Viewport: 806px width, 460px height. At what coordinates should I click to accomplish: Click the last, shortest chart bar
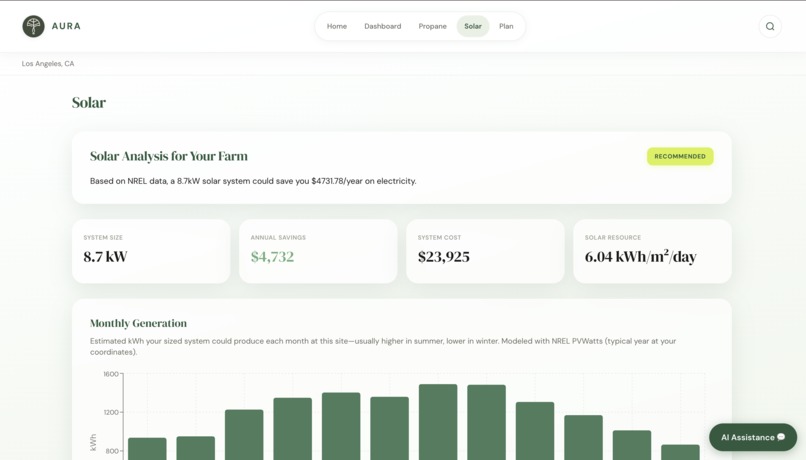(680, 452)
